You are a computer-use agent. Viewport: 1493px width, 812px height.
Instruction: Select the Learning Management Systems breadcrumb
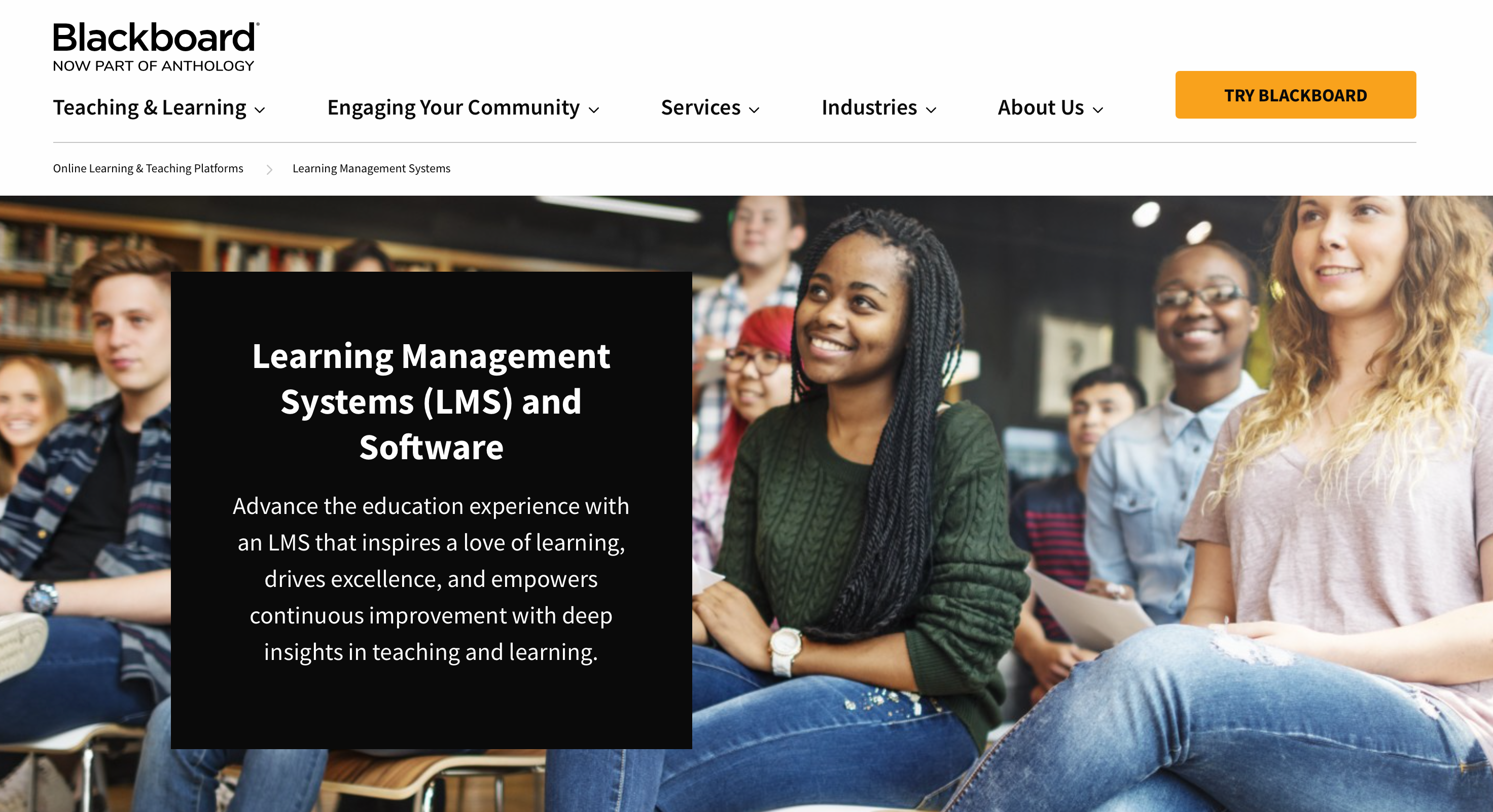(371, 169)
